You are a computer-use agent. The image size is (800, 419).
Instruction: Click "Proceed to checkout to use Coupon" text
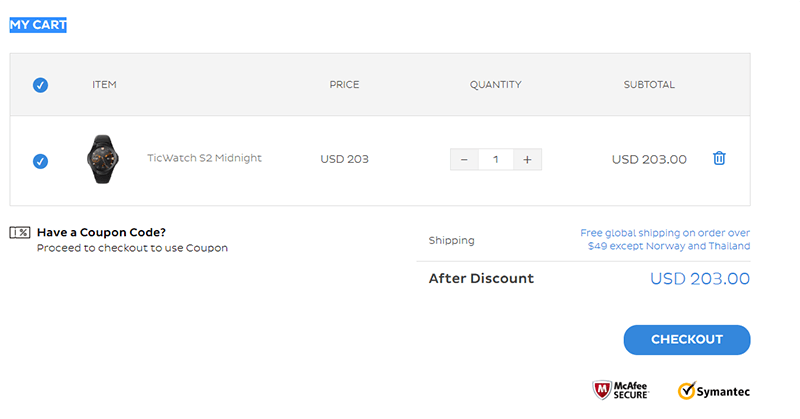pos(132,248)
